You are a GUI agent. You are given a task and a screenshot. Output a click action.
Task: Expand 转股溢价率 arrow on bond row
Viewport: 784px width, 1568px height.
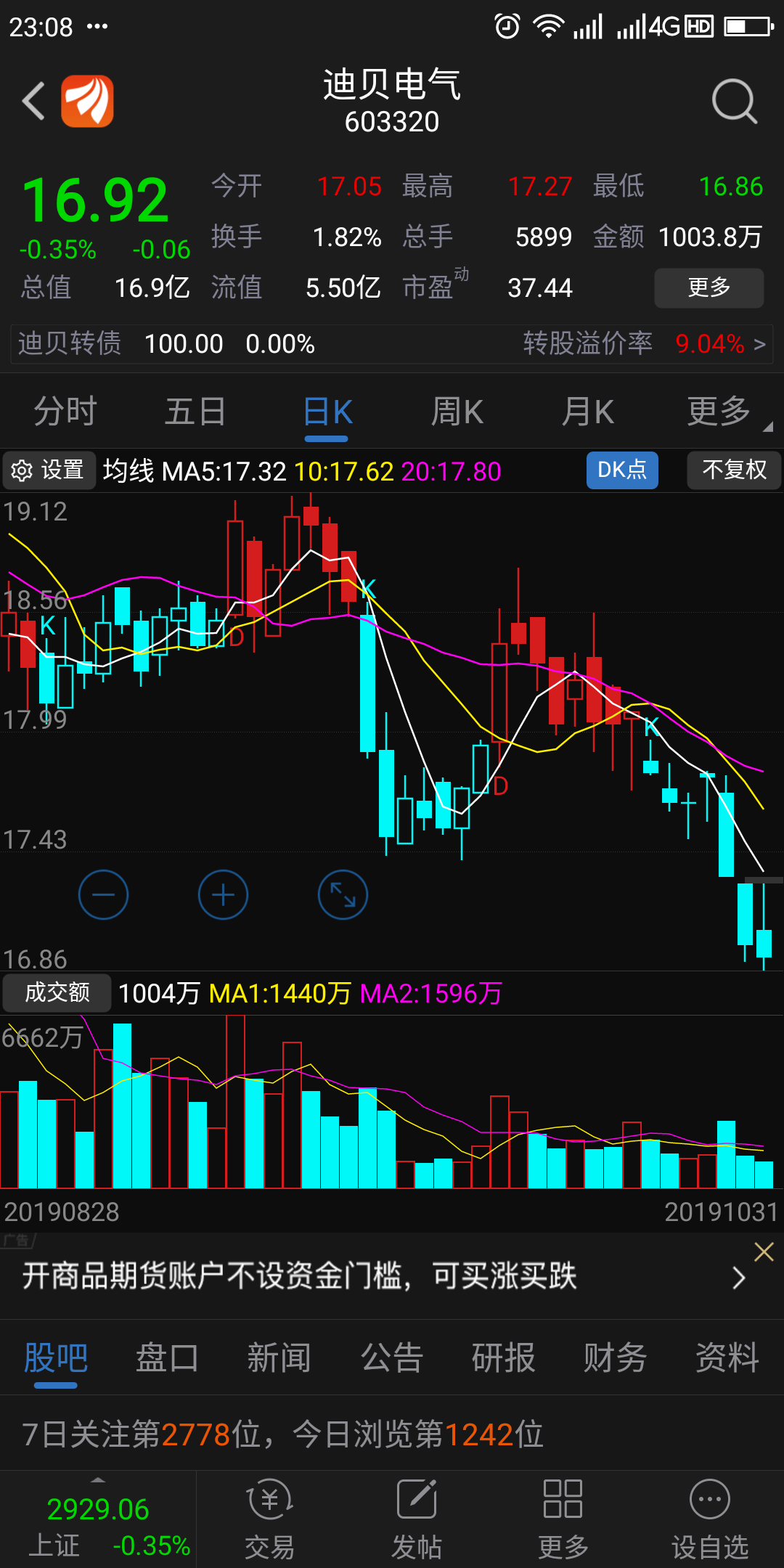pyautogui.click(x=760, y=344)
